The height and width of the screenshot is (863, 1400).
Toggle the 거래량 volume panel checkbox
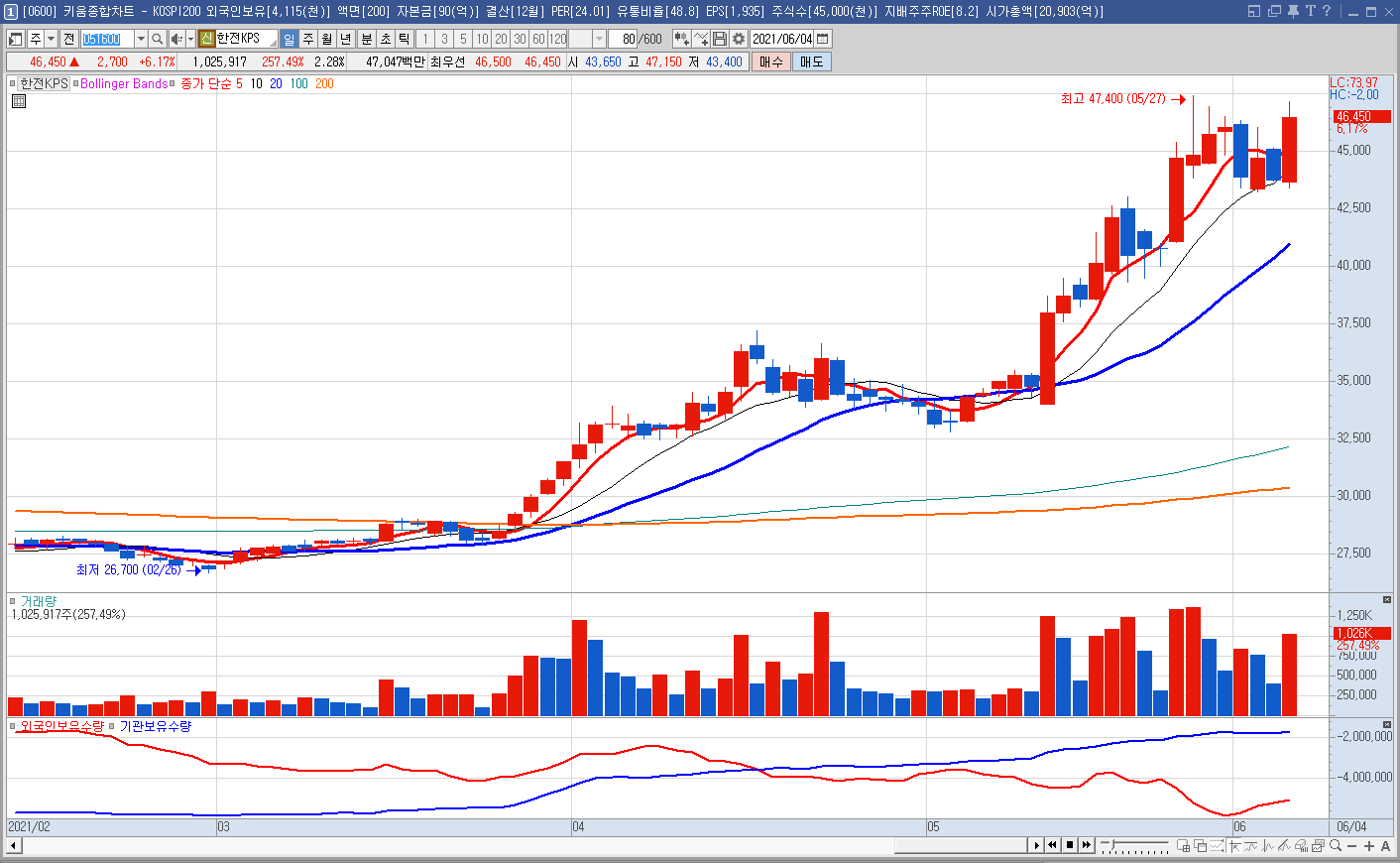(x=14, y=601)
